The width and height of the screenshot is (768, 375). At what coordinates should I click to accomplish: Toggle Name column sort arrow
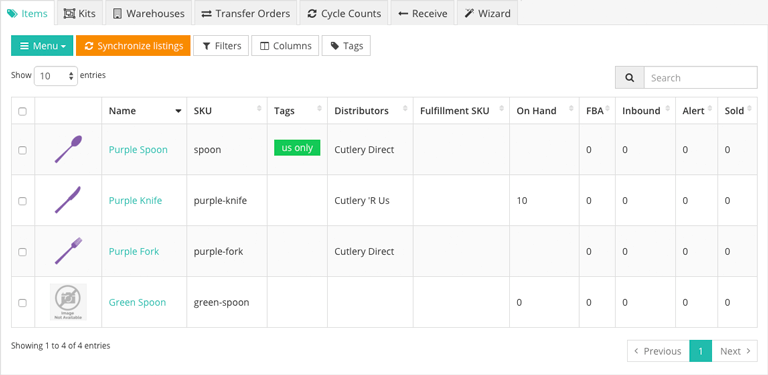coord(178,111)
